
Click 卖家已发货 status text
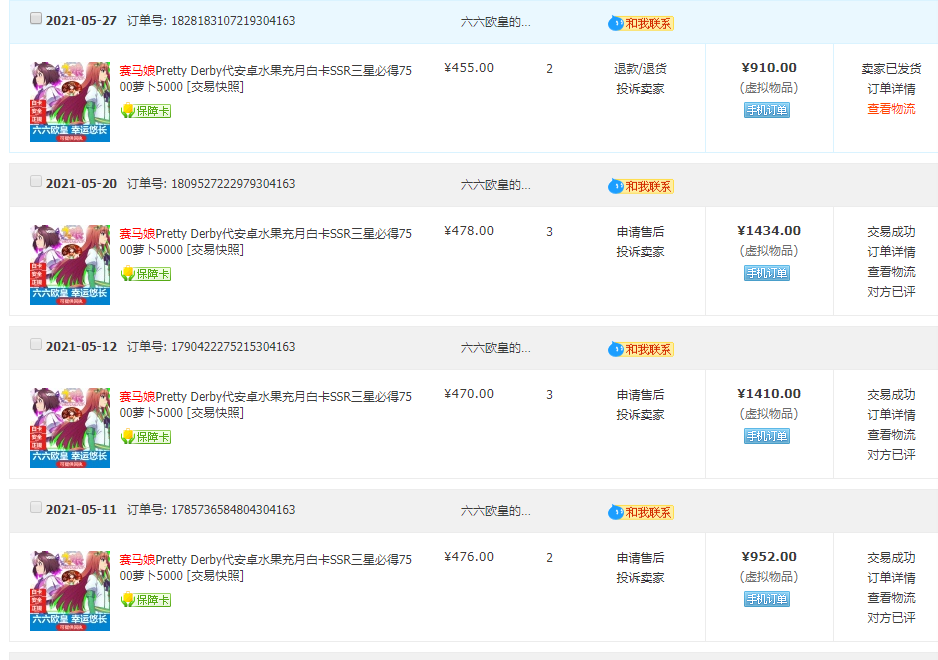click(891, 69)
